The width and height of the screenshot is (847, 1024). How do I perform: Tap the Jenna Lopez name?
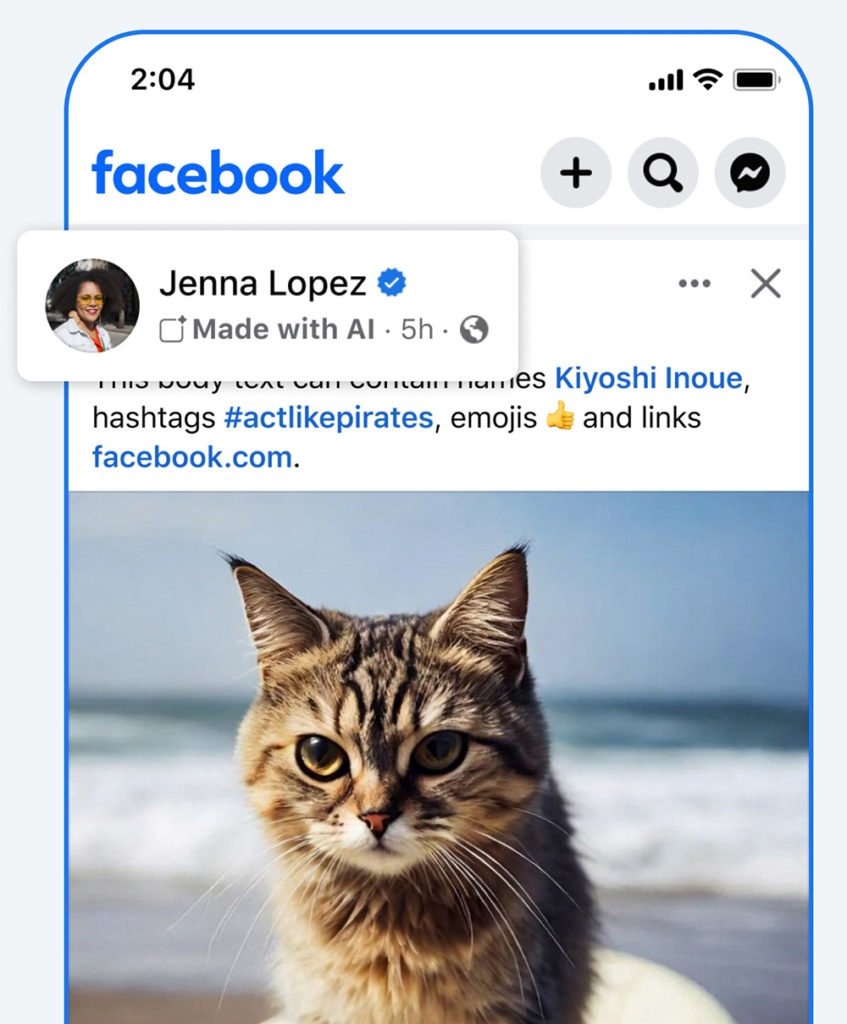pos(263,283)
